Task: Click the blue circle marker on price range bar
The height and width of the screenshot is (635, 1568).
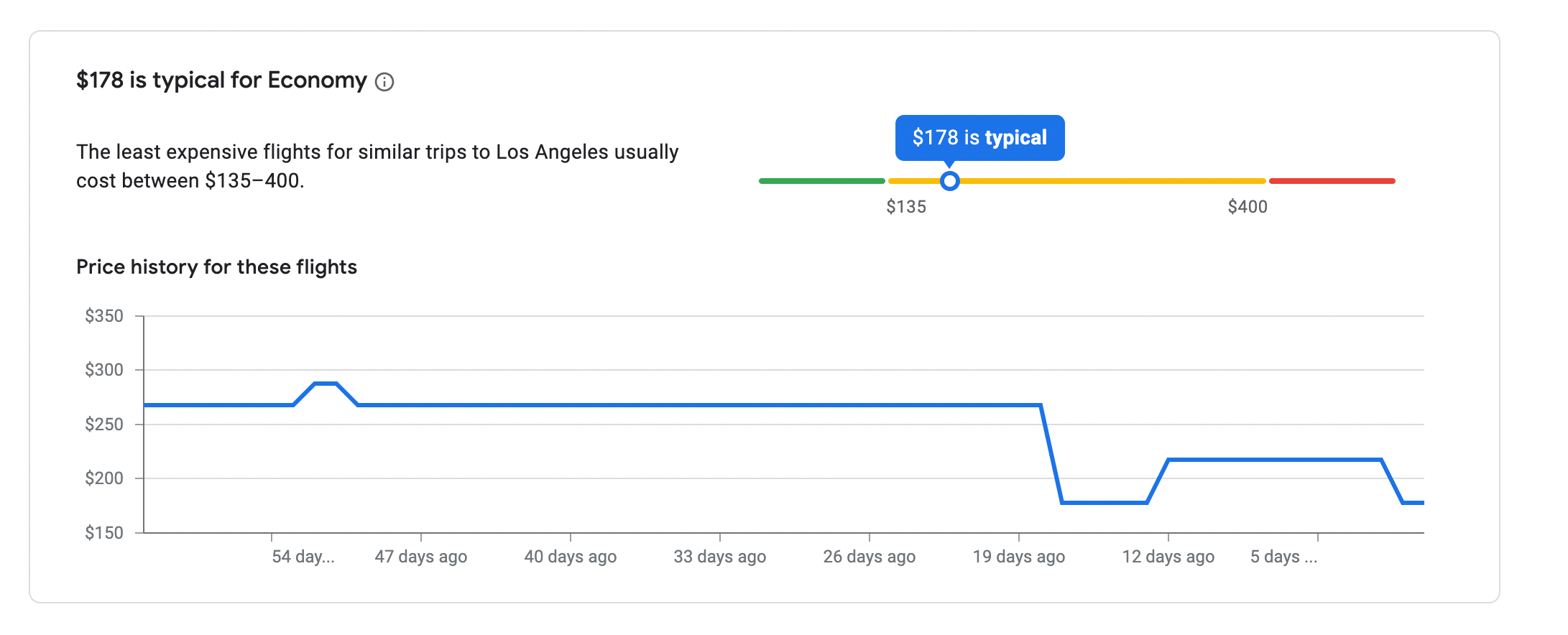Action: click(949, 181)
